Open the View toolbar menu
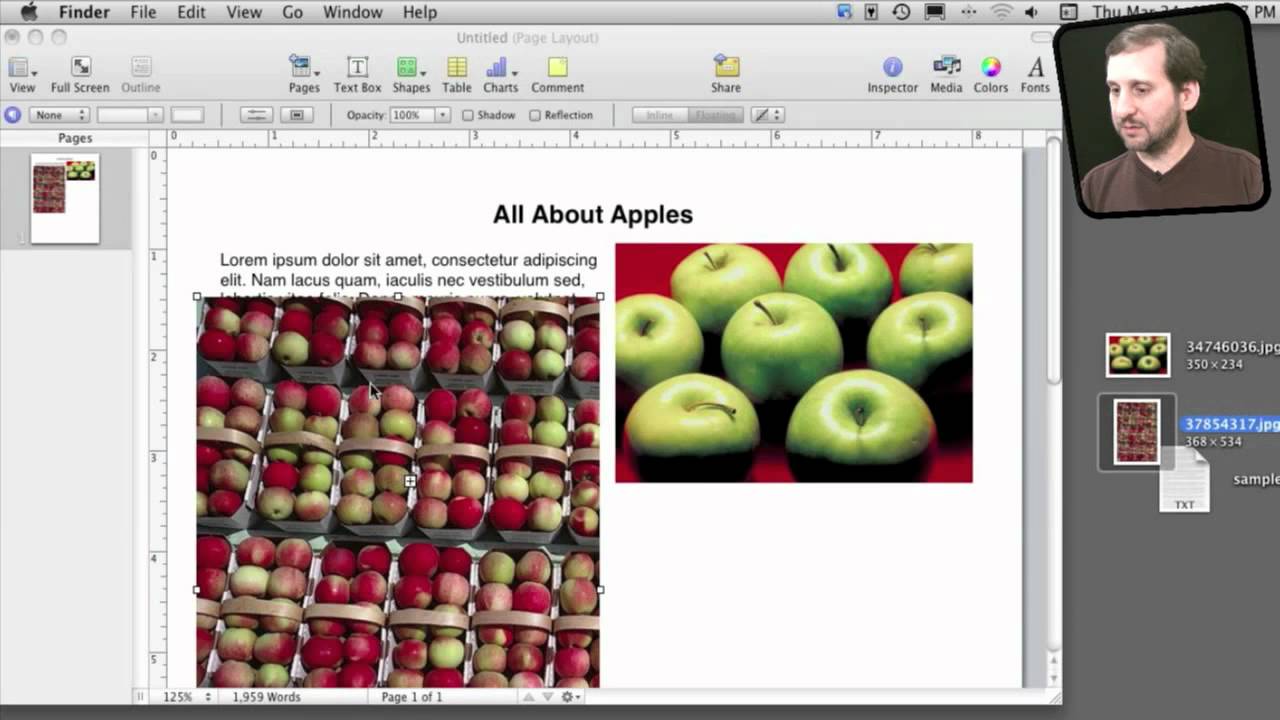Viewport: 1280px width, 720px height. click(x=22, y=75)
